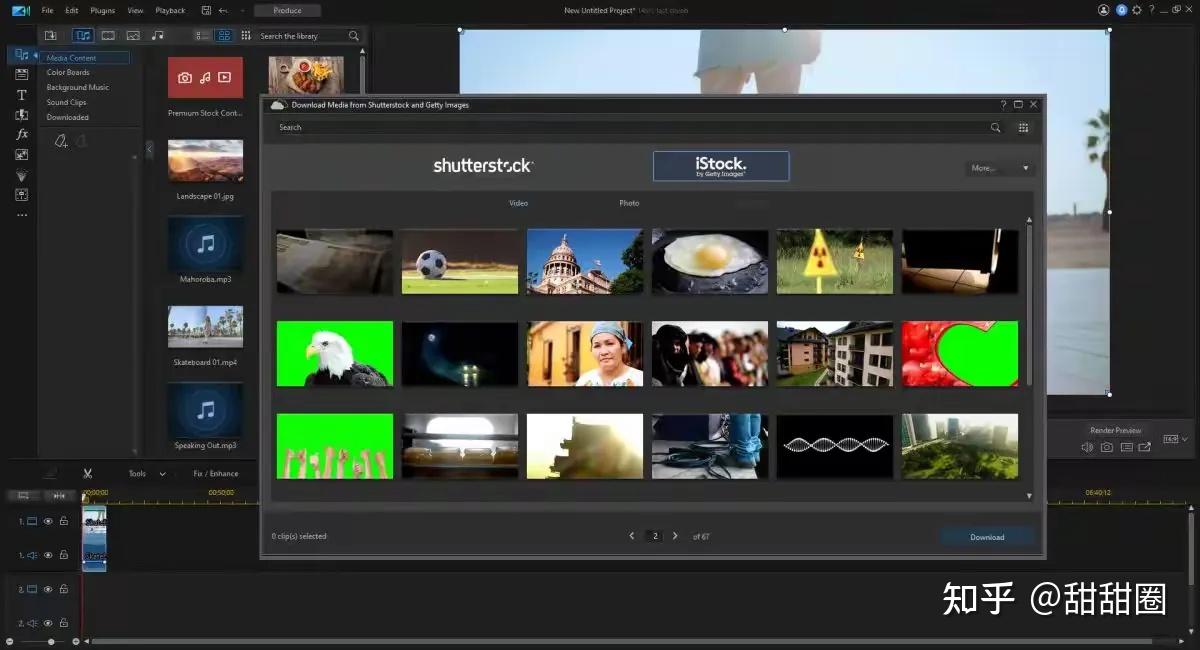This screenshot has width=1200, height=650.
Task: Open the Playback menu
Action: click(170, 10)
